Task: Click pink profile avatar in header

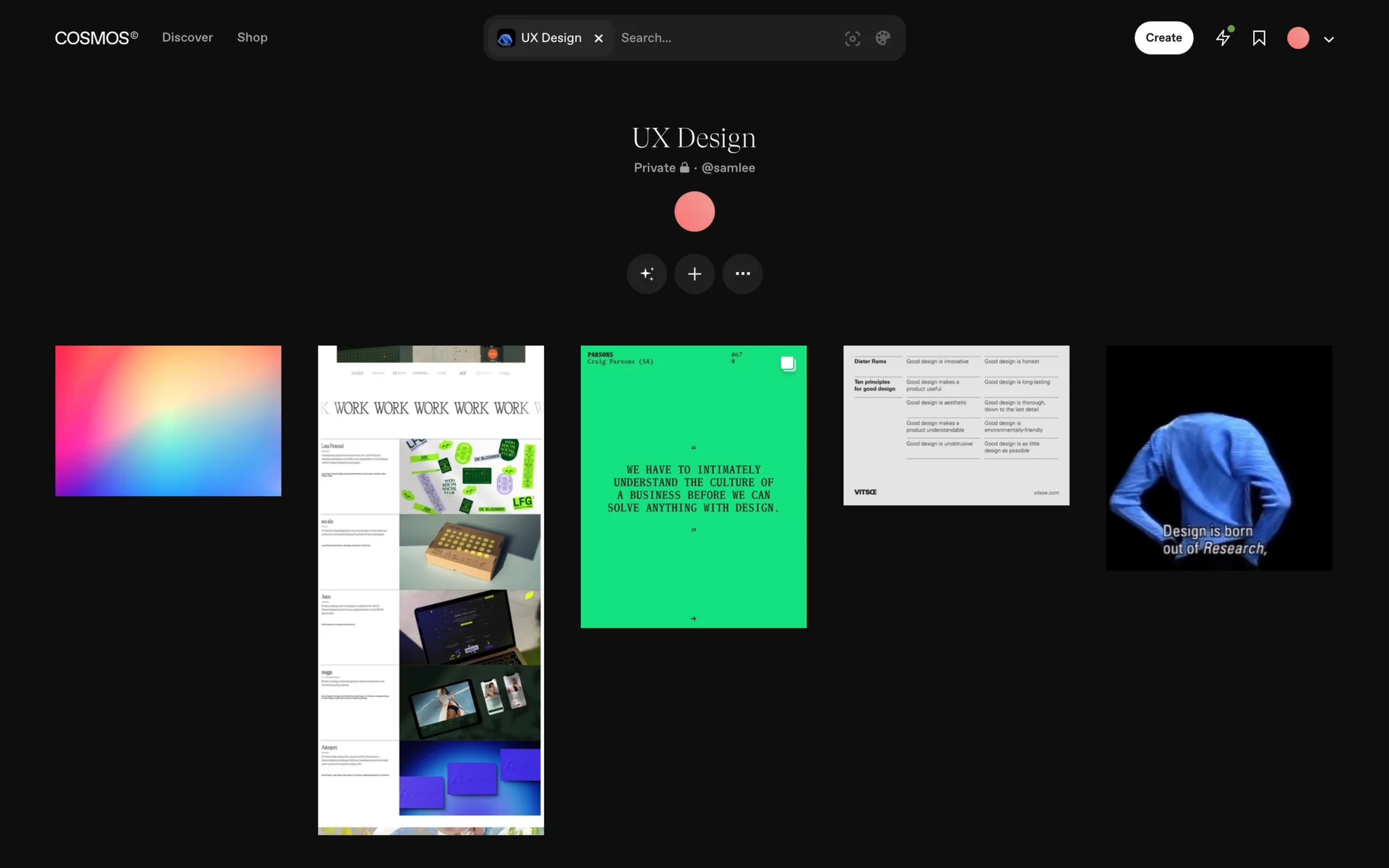Action: click(1298, 38)
